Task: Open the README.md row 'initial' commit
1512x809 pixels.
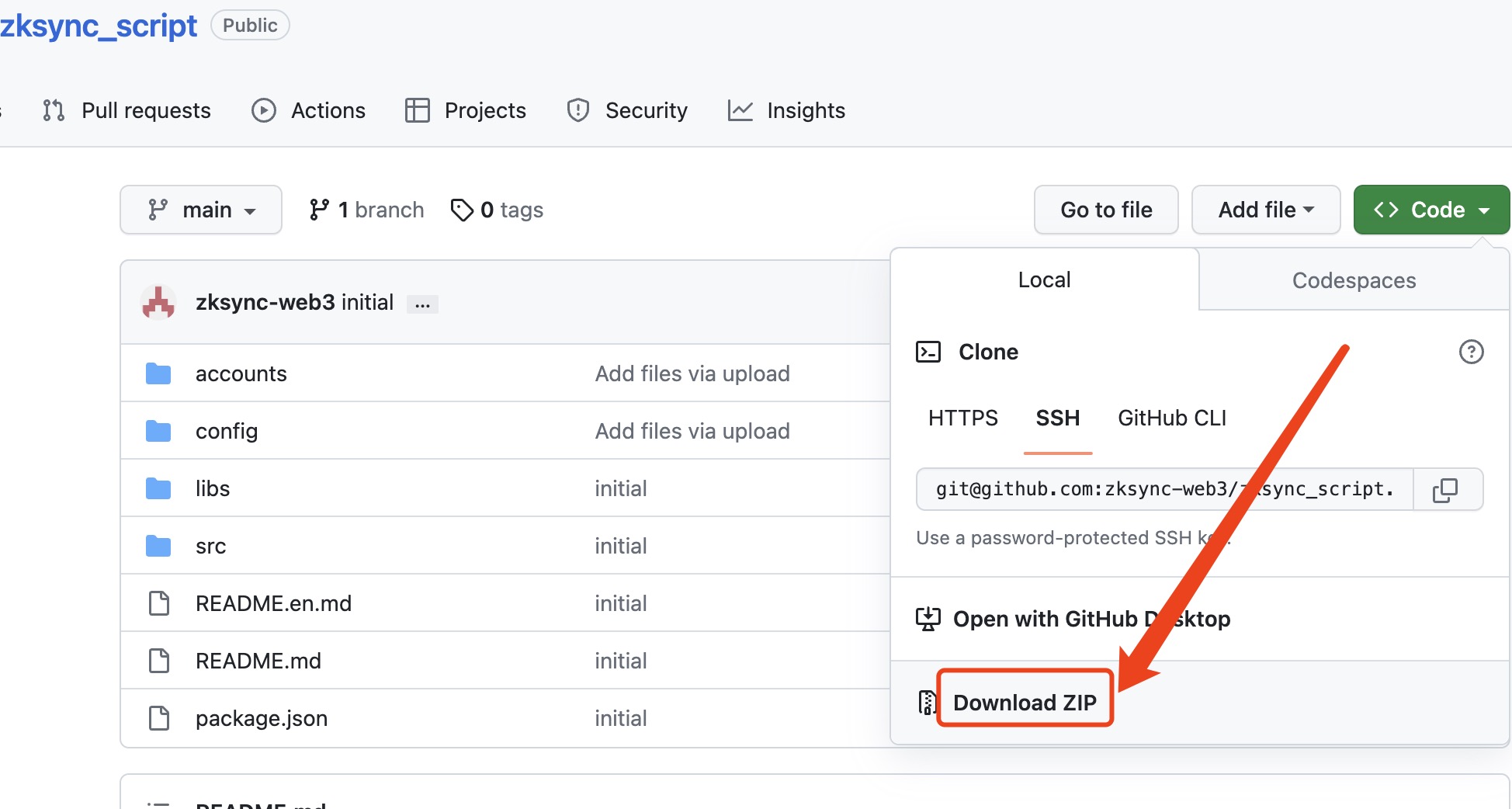Action: 621,661
